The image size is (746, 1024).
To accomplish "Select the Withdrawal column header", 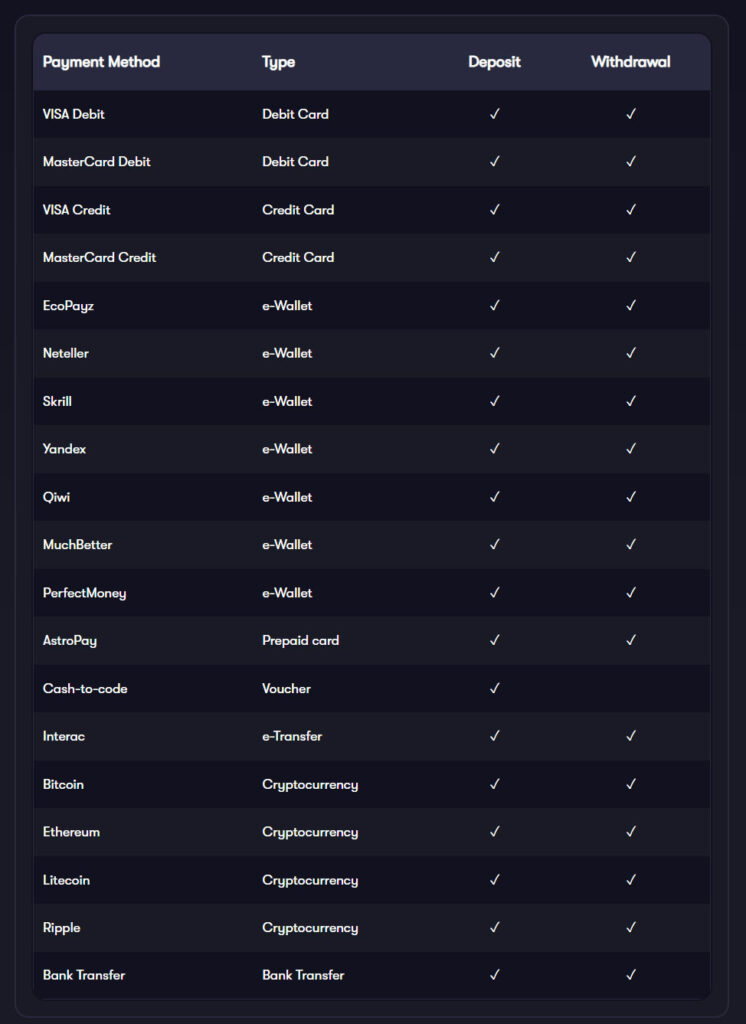I will click(630, 62).
